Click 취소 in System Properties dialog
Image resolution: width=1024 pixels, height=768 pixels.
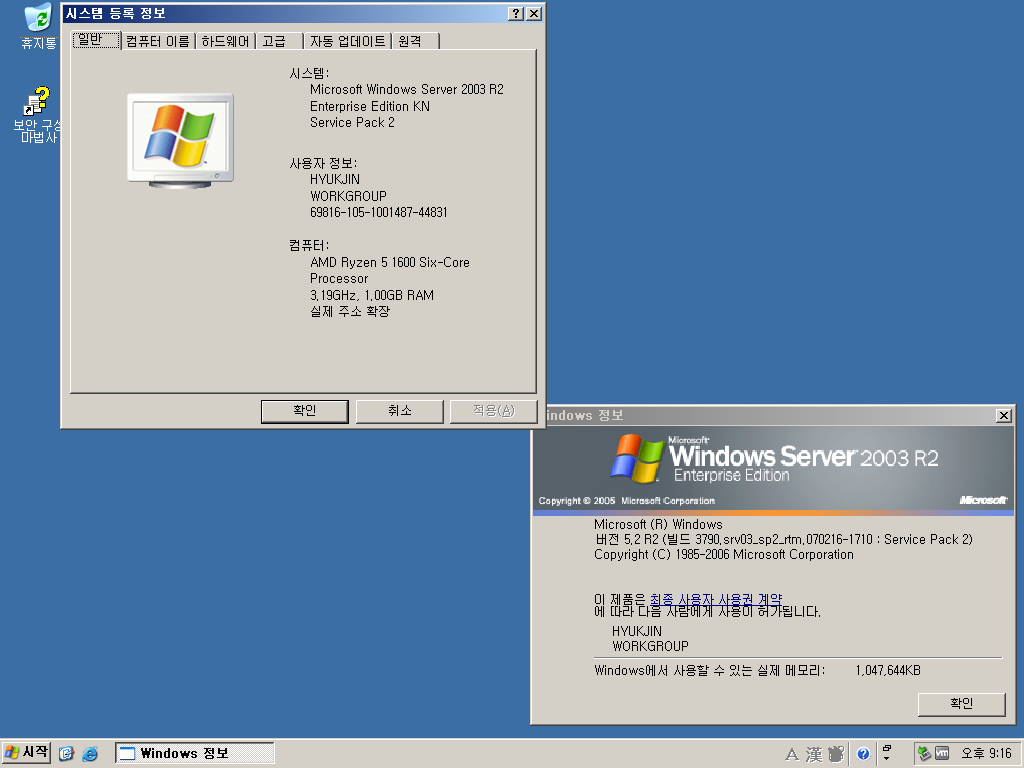click(400, 411)
